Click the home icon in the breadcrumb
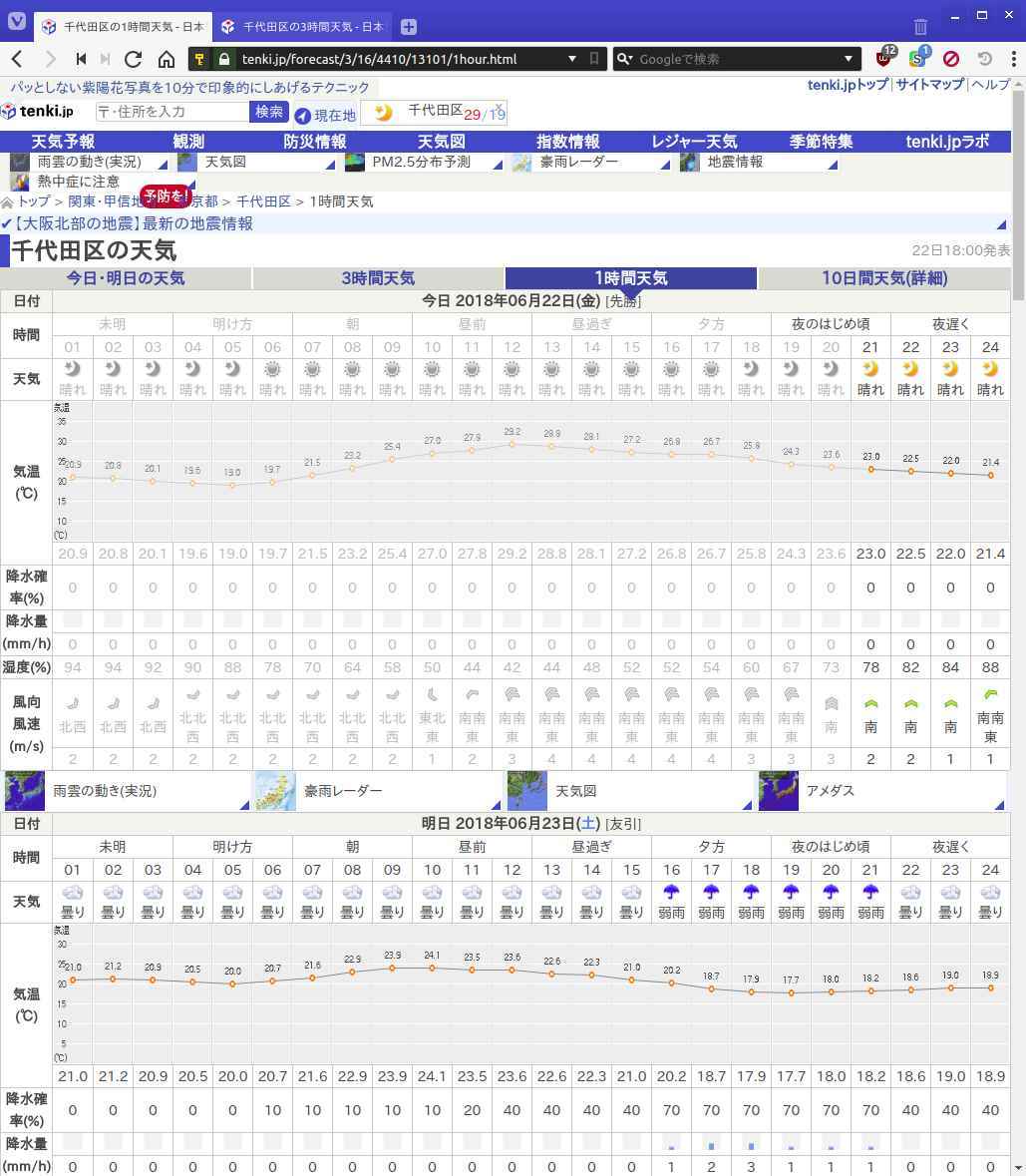 click(x=8, y=201)
